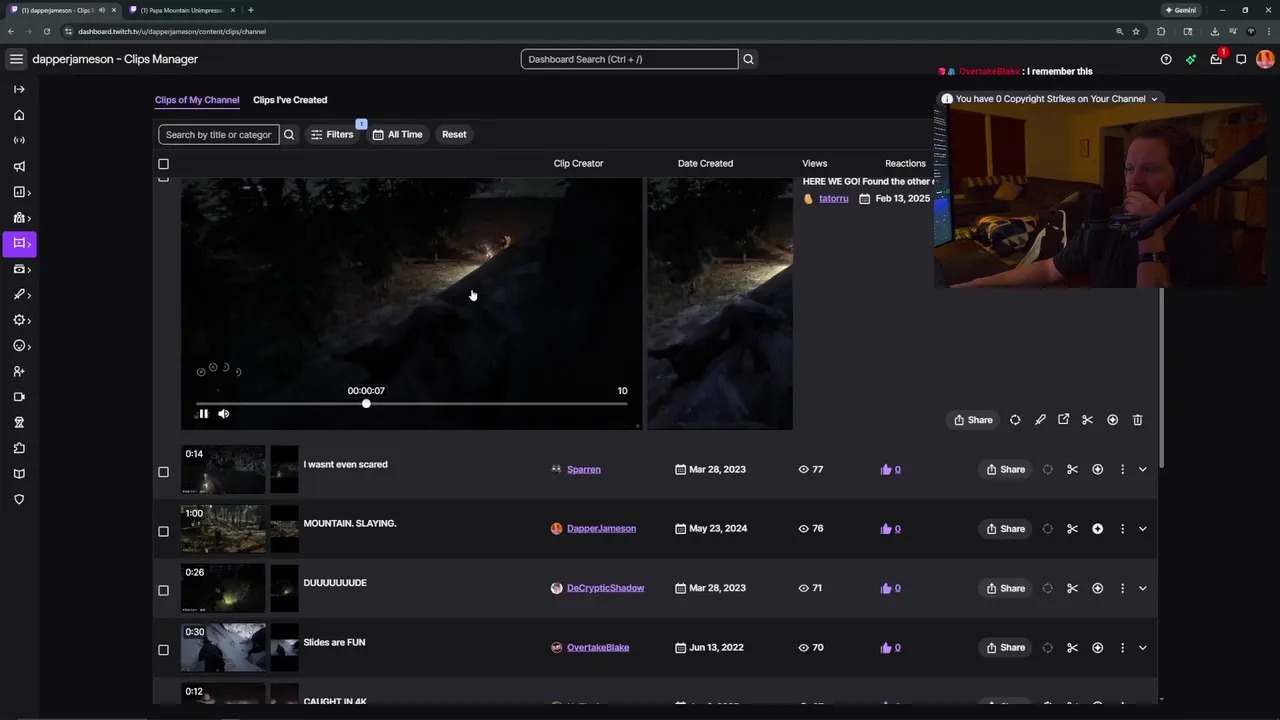Tick the select-all clips checkbox in header

tap(164, 164)
